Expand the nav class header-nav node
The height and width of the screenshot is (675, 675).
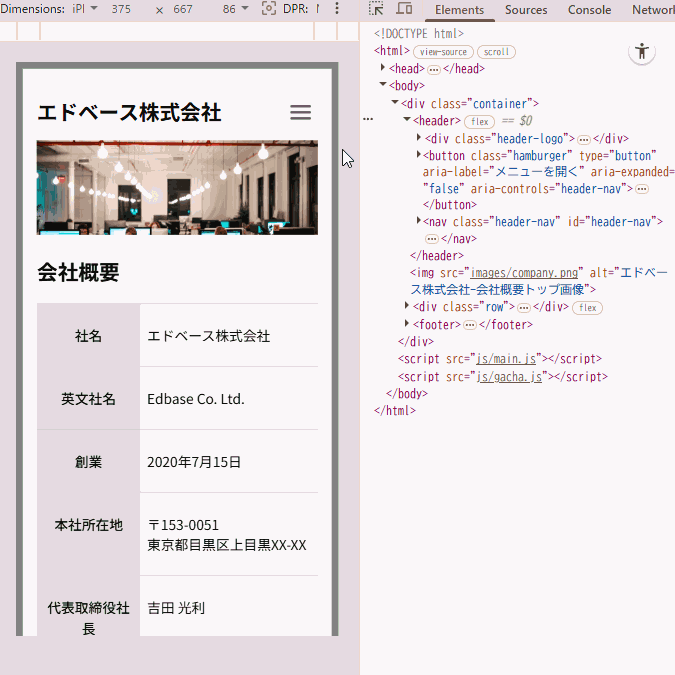[418, 220]
